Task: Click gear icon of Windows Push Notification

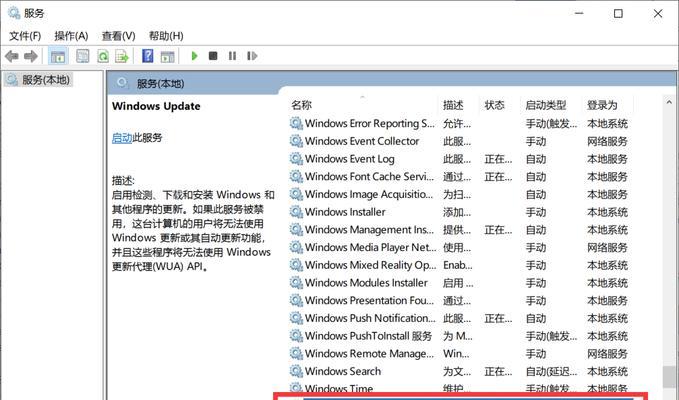Action: tap(296, 318)
